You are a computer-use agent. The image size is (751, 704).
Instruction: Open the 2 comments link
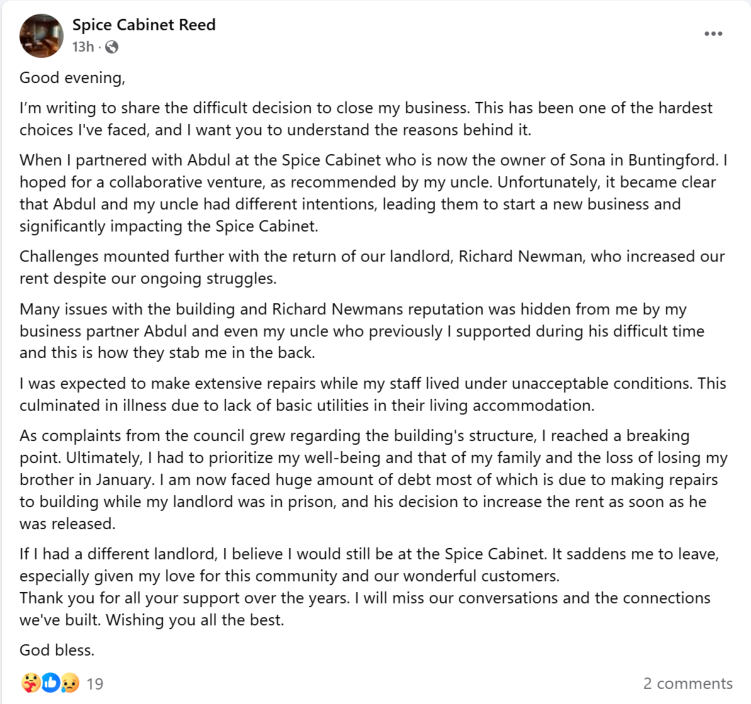click(688, 683)
